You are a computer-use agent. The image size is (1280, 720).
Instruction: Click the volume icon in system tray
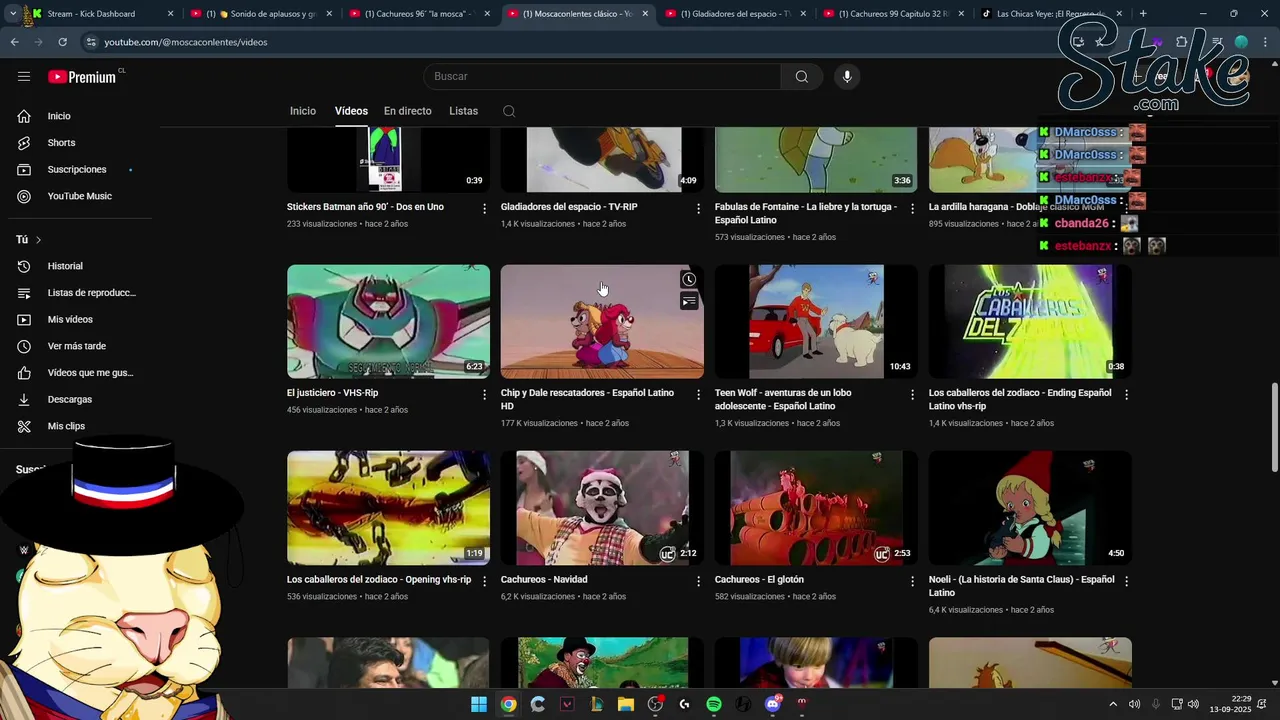click(x=1193, y=704)
